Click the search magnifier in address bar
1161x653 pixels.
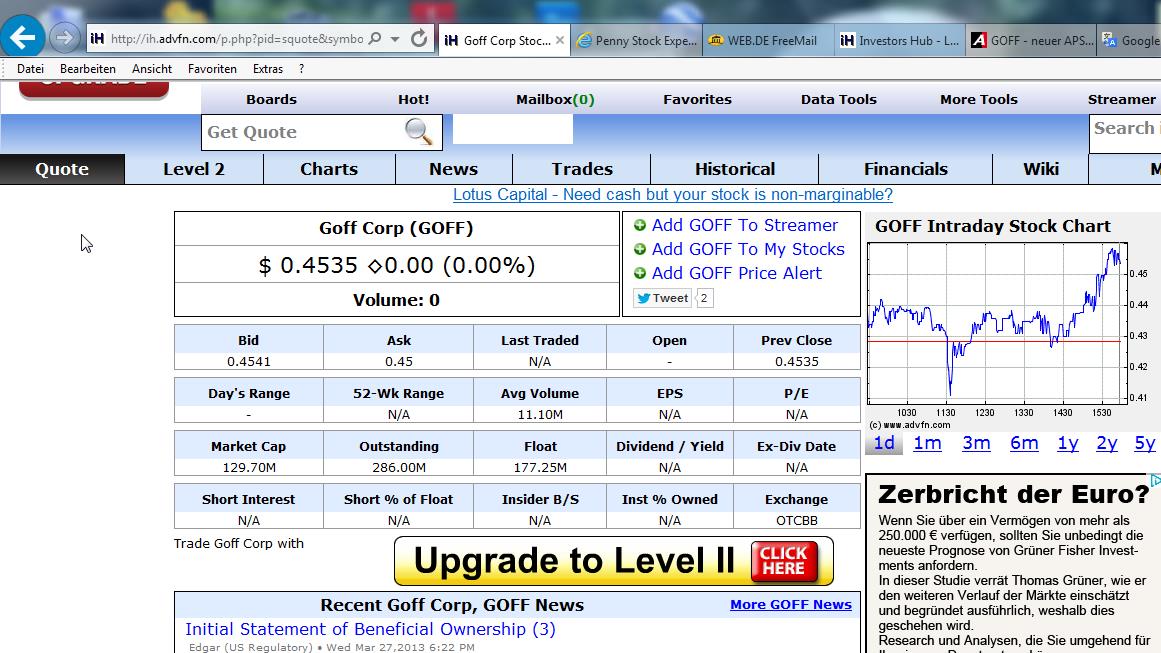[375, 38]
